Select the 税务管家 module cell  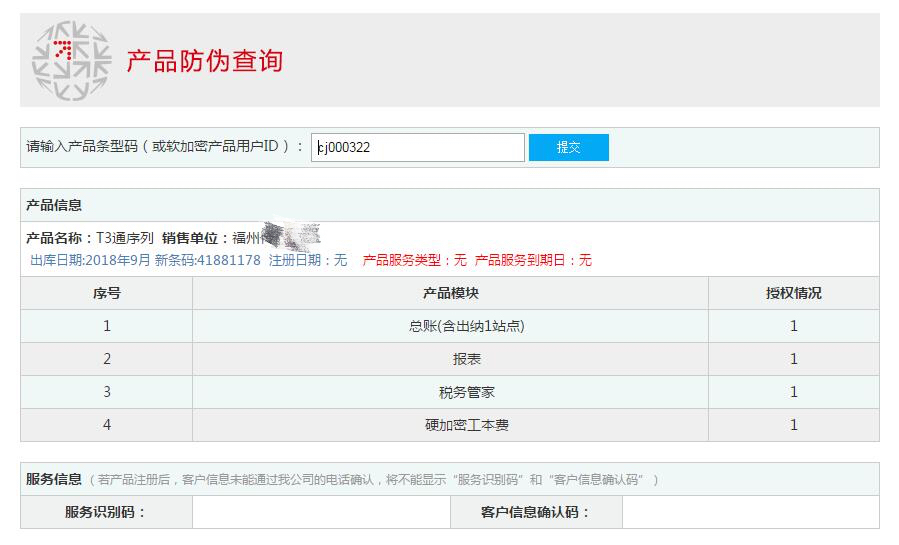(451, 392)
